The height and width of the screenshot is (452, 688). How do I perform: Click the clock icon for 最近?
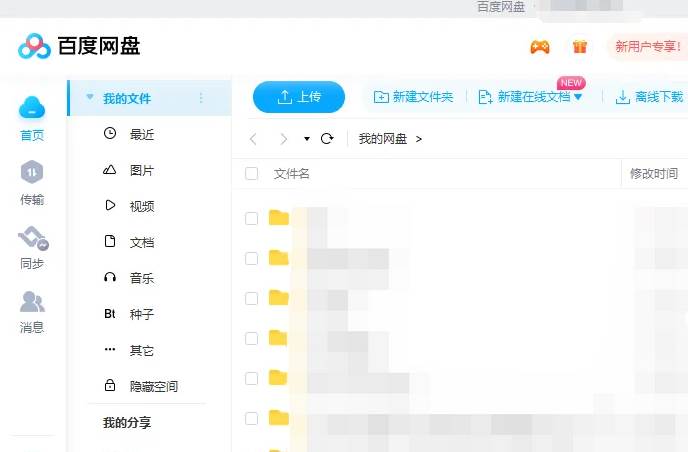tap(110, 133)
